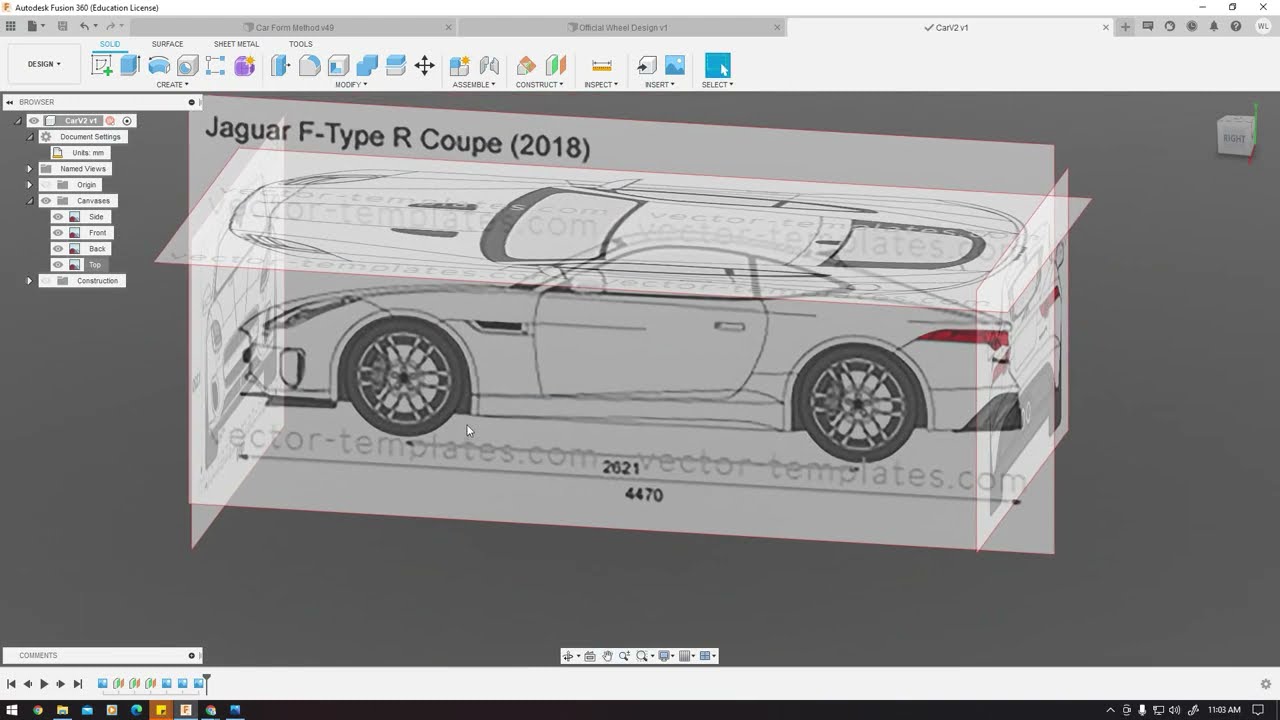Toggle visibility of CarV2 v1 component
Viewport: 1280px width, 720px height.
(34, 121)
